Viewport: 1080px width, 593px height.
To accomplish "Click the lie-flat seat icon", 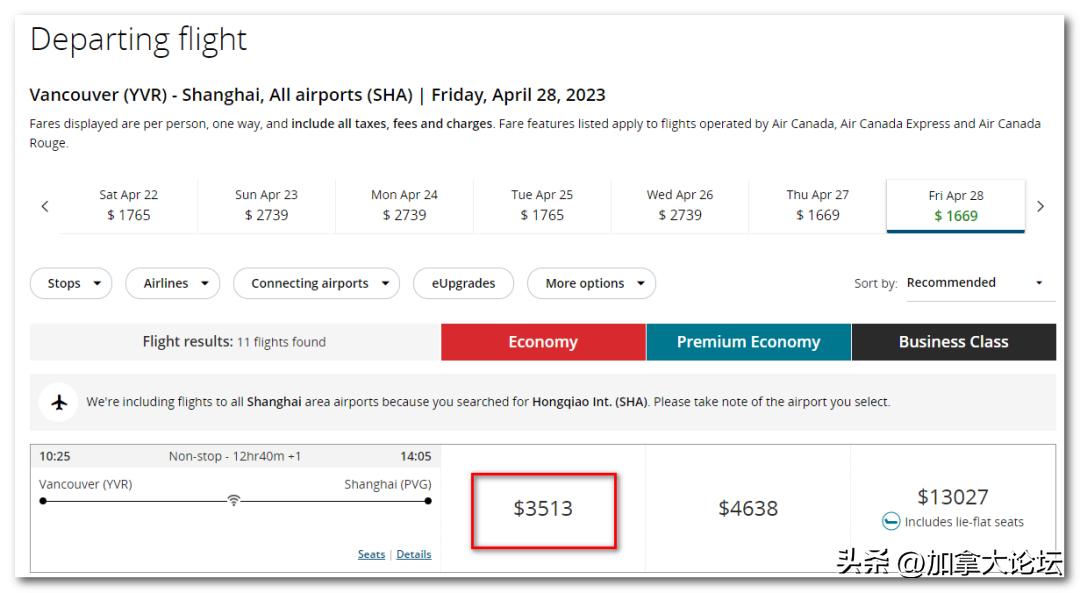I will pyautogui.click(x=891, y=521).
